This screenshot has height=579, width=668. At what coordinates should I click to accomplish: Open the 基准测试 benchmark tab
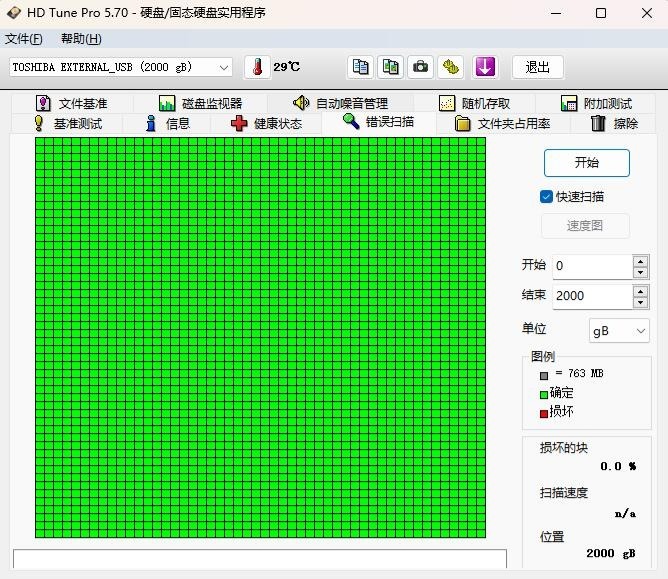tap(67, 123)
